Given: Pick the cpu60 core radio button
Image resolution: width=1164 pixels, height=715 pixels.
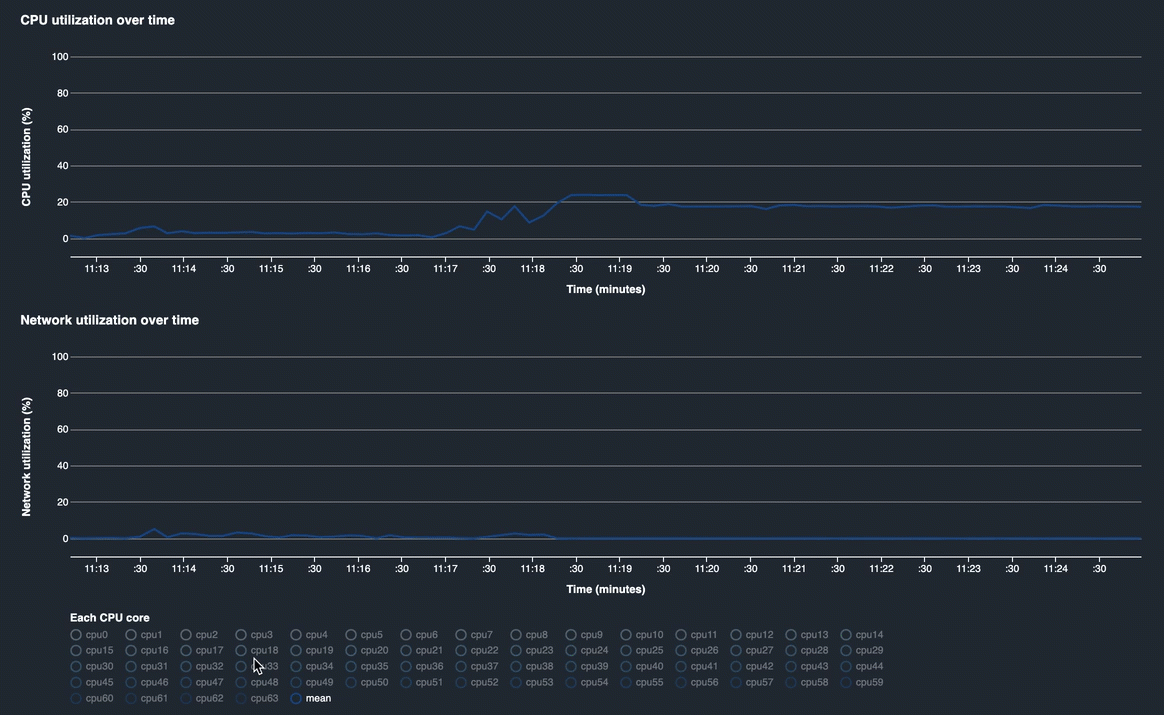Looking at the screenshot, I should [76, 699].
